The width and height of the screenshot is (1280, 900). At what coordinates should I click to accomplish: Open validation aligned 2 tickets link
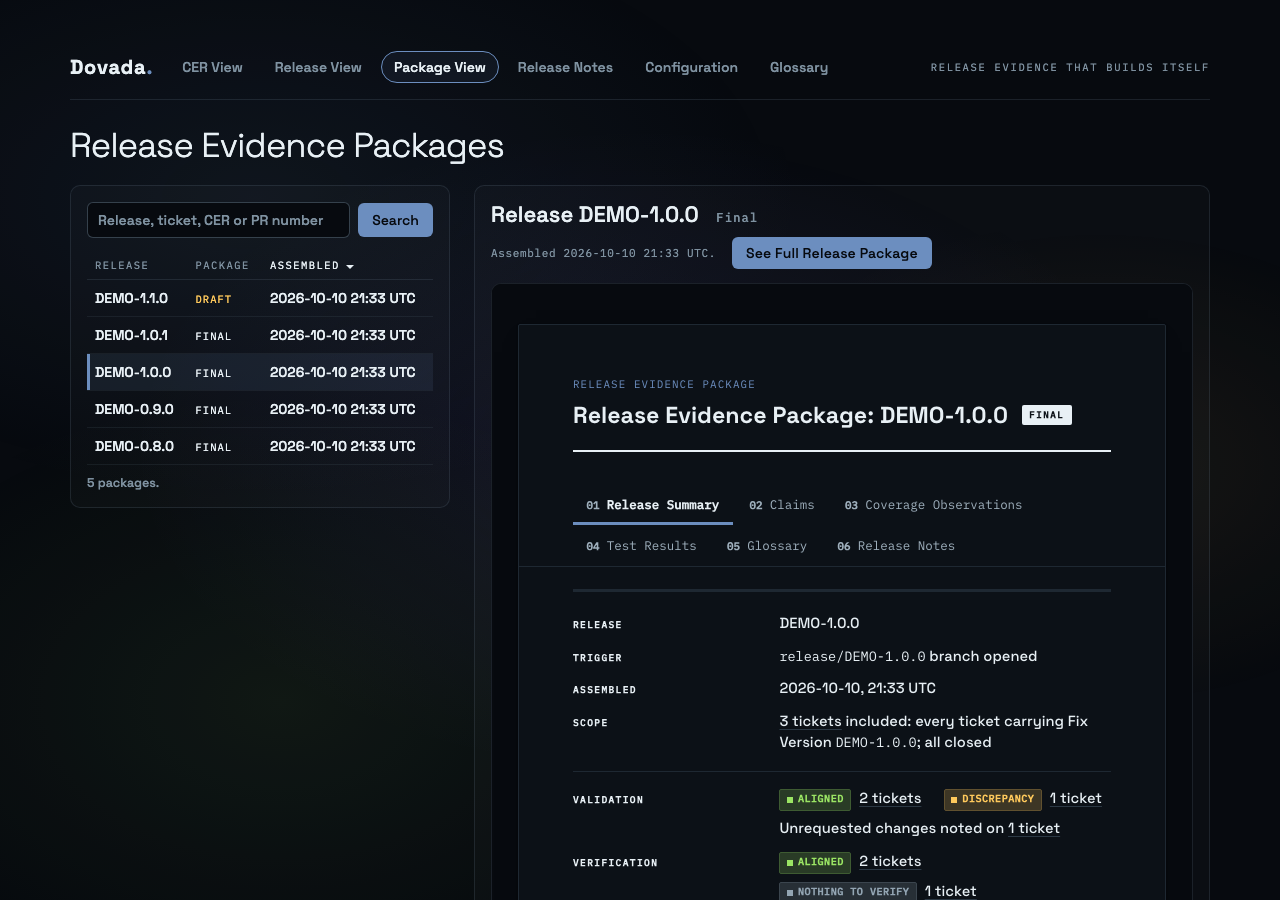click(890, 798)
